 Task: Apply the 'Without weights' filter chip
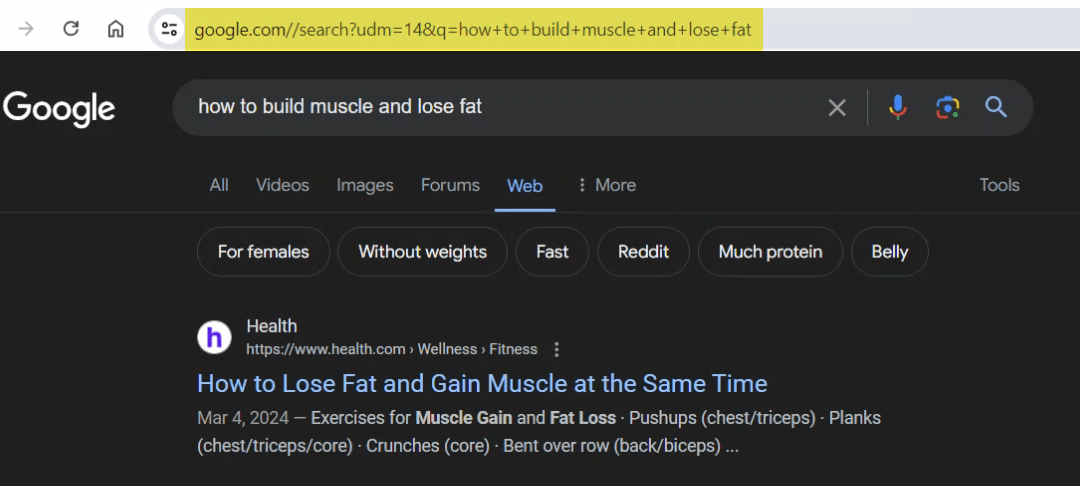(422, 252)
